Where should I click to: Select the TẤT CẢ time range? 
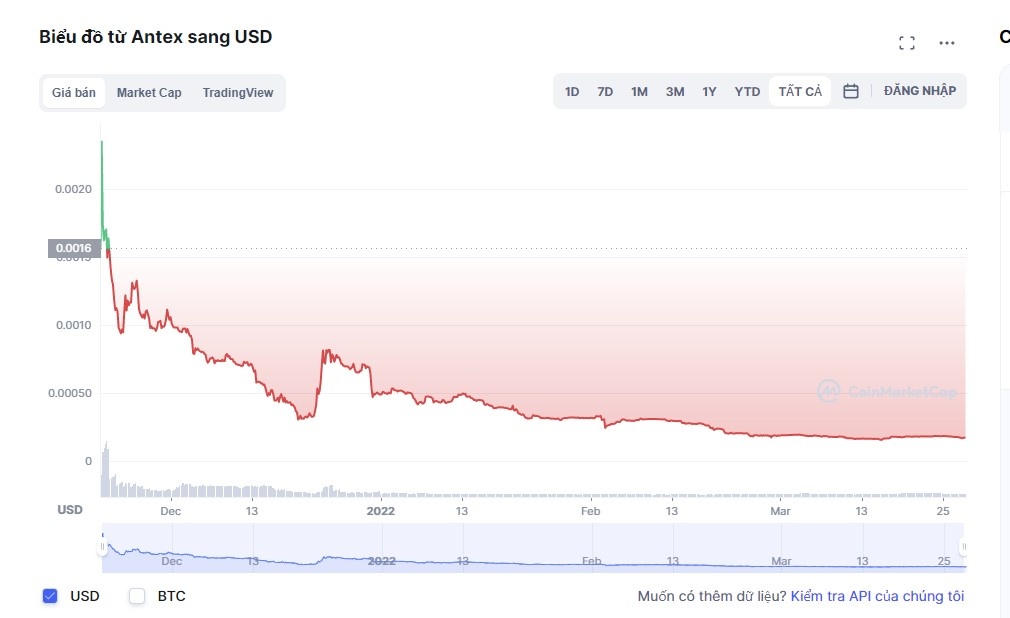pos(800,91)
